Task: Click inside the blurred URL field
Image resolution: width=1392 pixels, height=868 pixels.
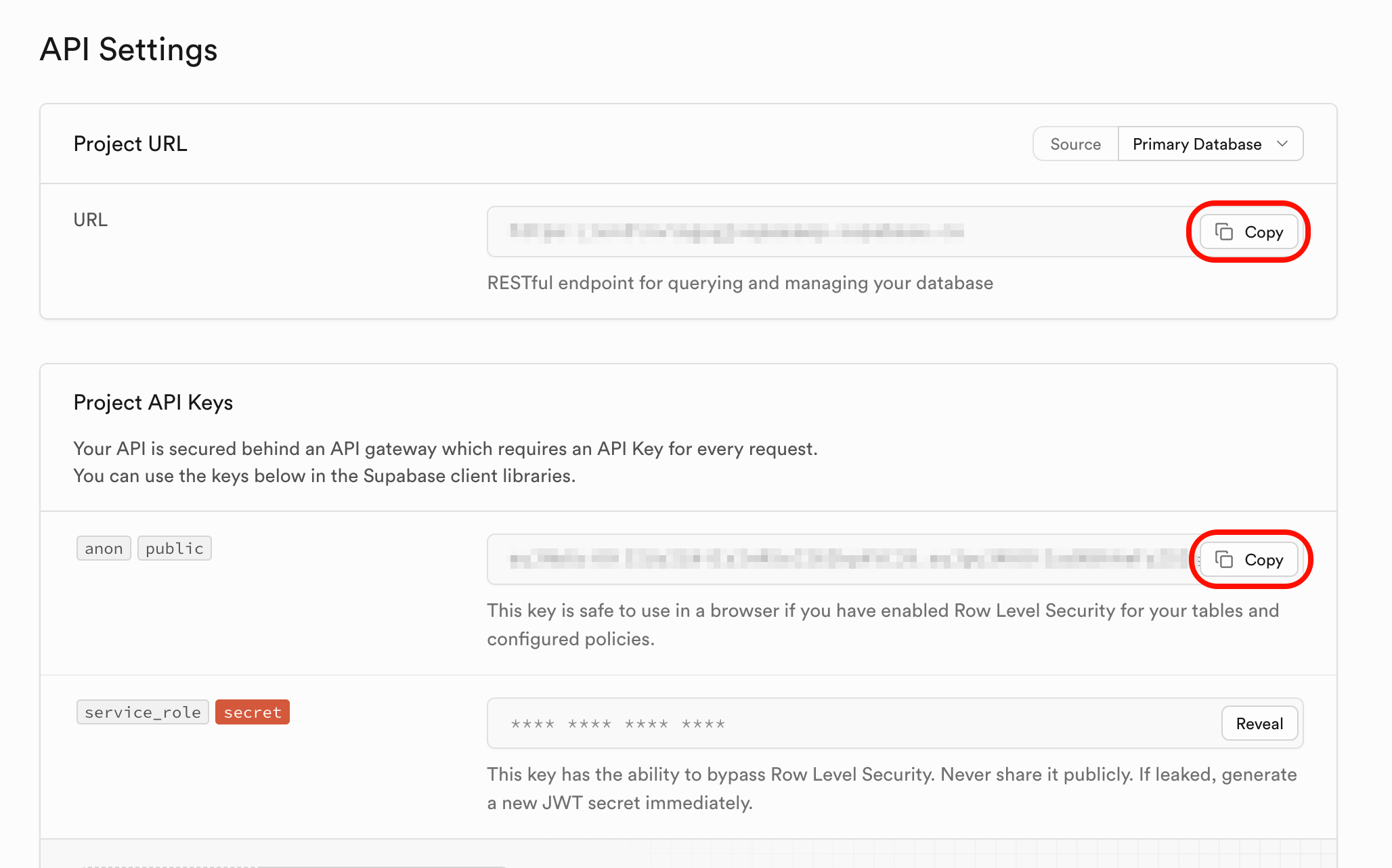Action: pos(737,232)
